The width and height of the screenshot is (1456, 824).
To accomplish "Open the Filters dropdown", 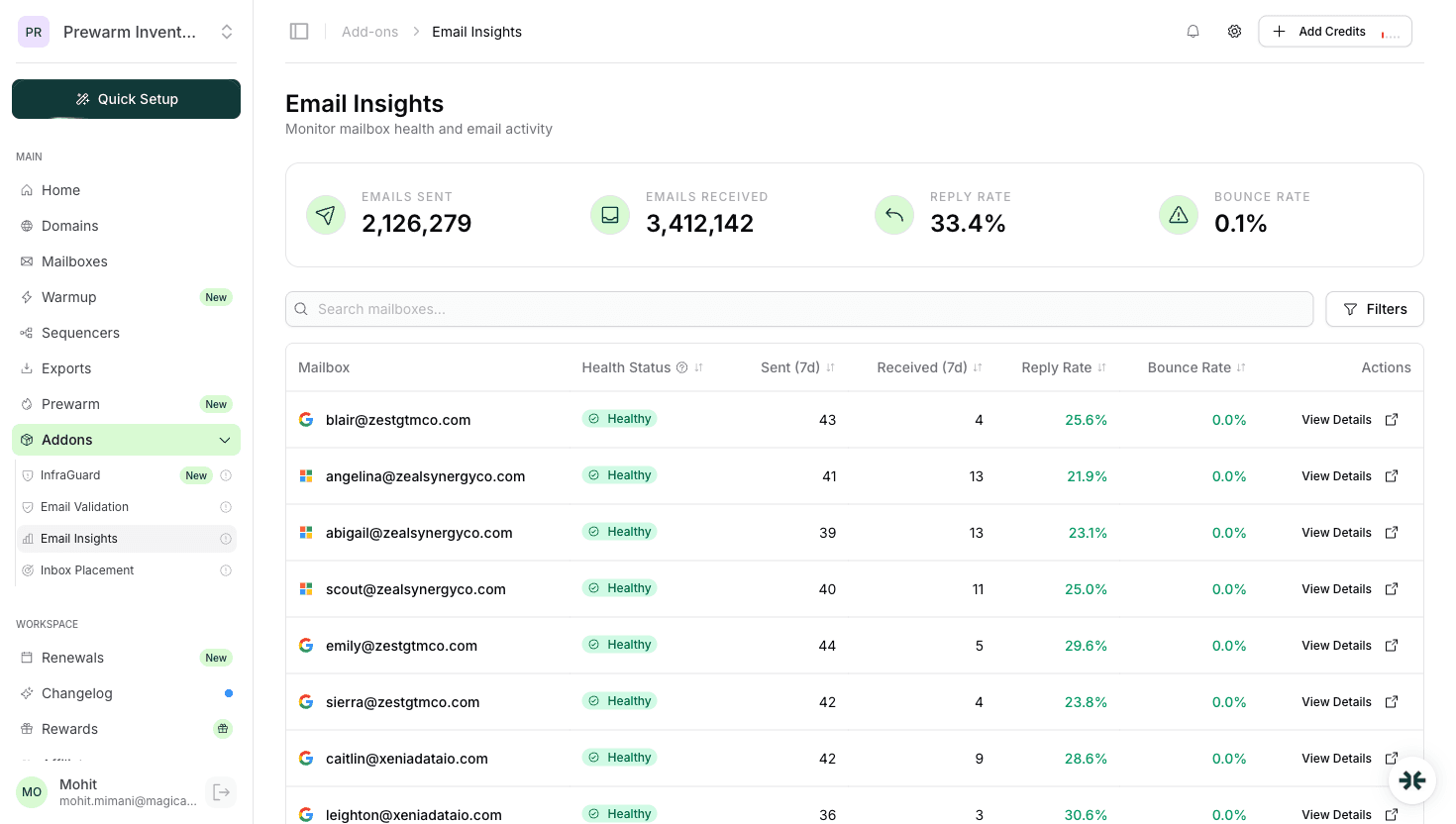I will (1375, 308).
